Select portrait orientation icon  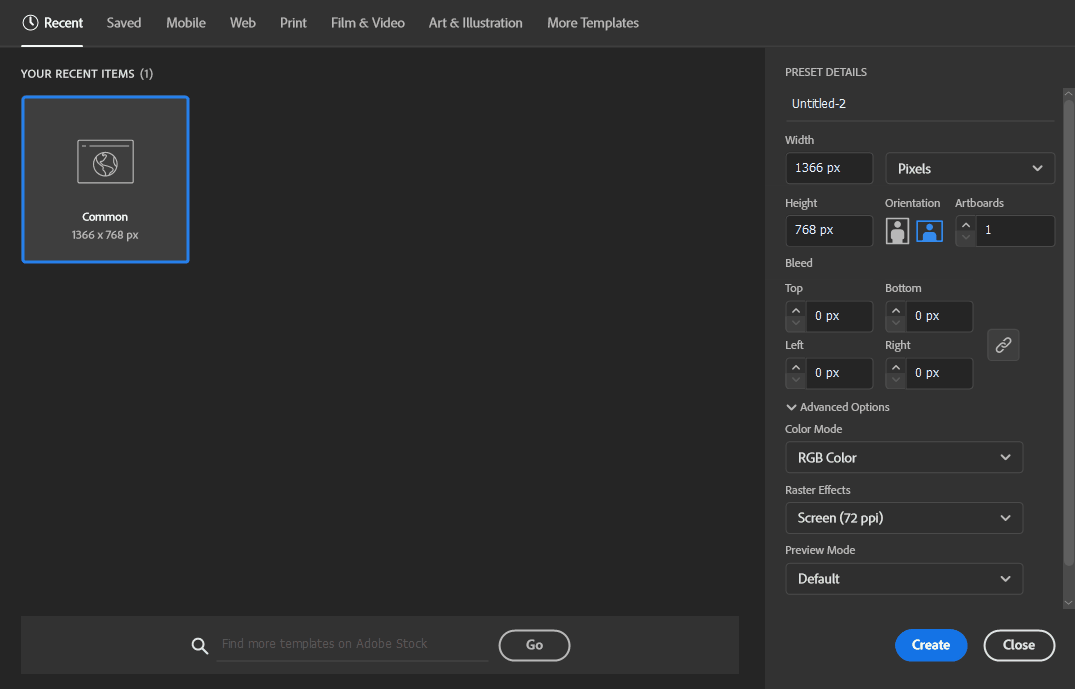[x=897, y=231]
